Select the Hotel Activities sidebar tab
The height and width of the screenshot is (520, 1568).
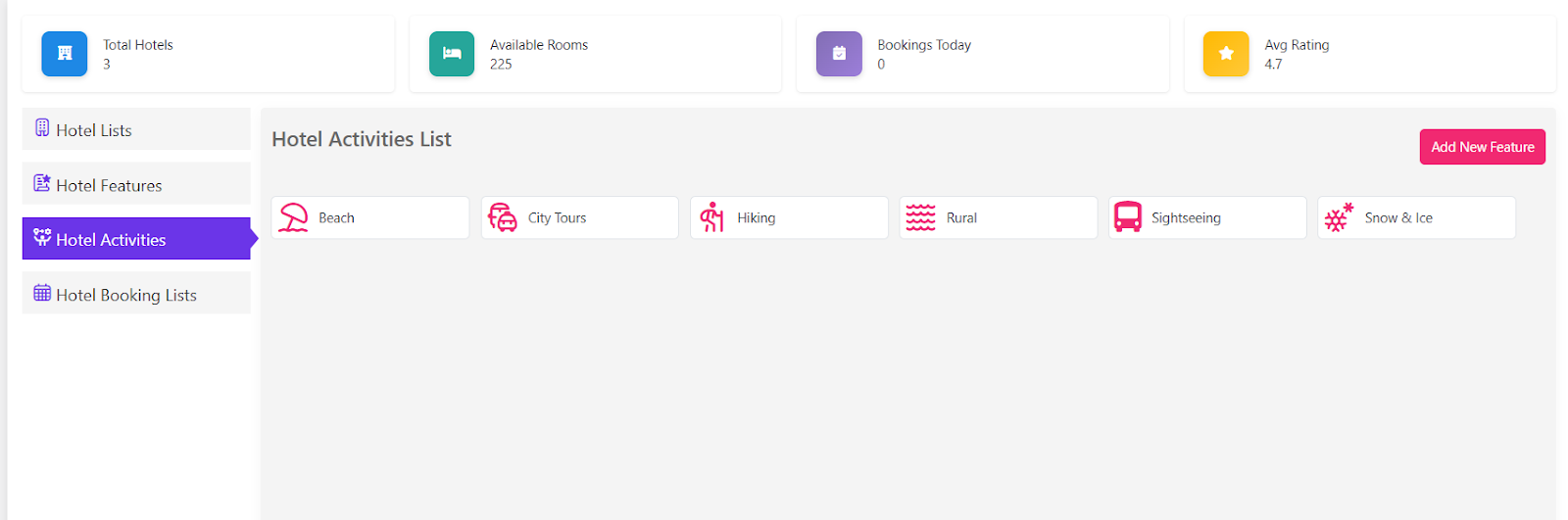[x=111, y=240]
